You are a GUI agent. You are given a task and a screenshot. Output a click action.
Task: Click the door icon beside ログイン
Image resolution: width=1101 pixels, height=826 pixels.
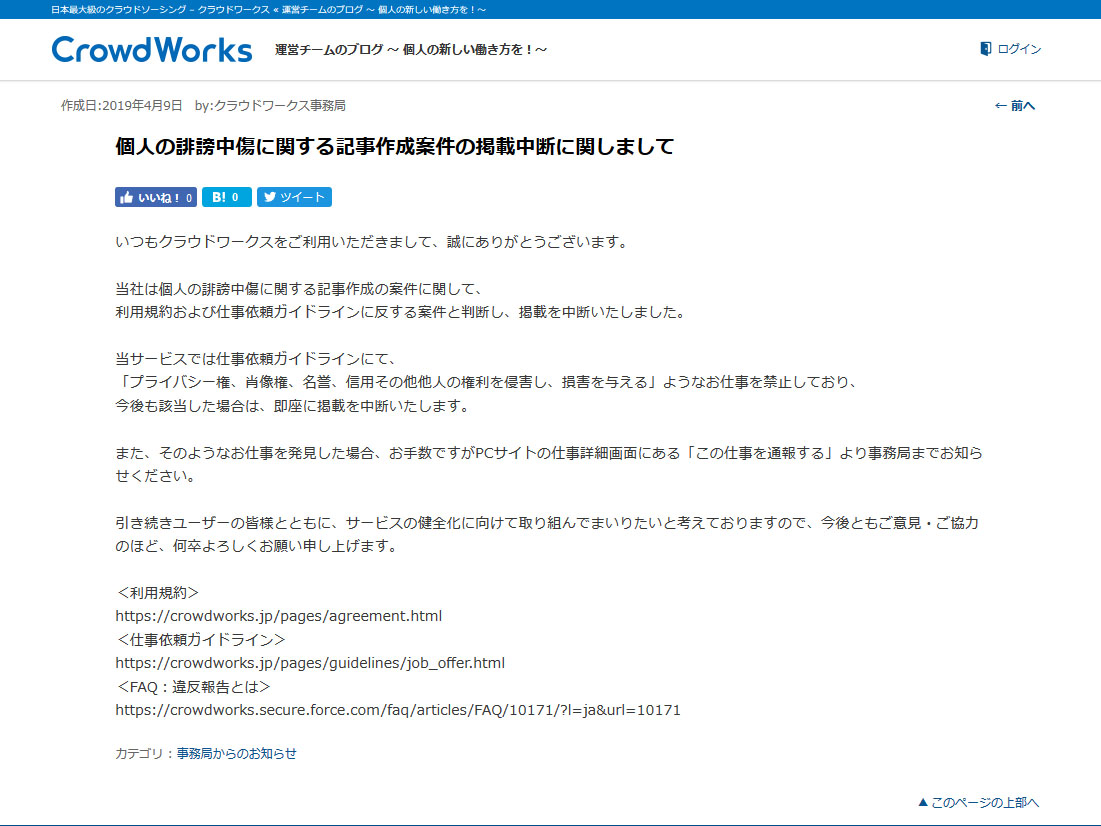coord(985,49)
